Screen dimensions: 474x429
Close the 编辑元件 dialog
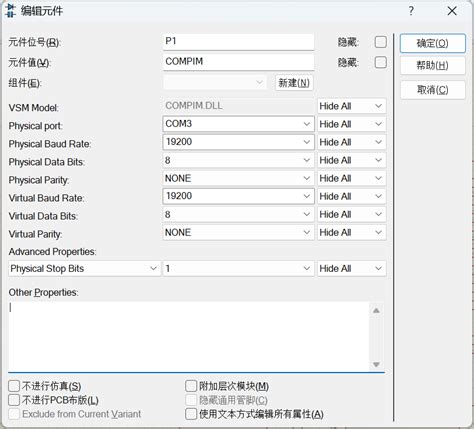(452, 11)
